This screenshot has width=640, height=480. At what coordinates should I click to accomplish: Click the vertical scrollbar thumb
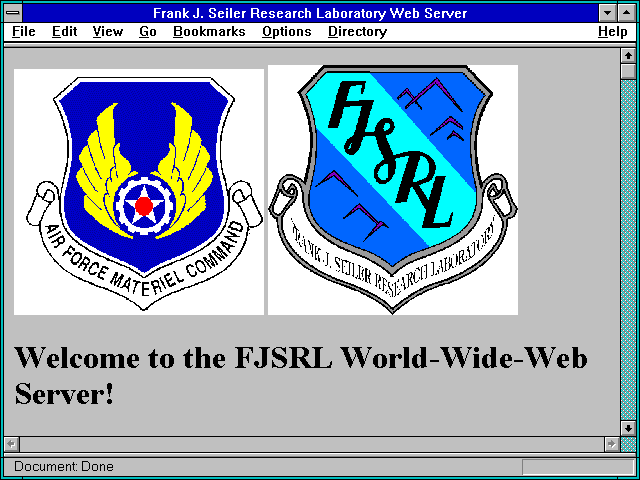click(x=628, y=71)
